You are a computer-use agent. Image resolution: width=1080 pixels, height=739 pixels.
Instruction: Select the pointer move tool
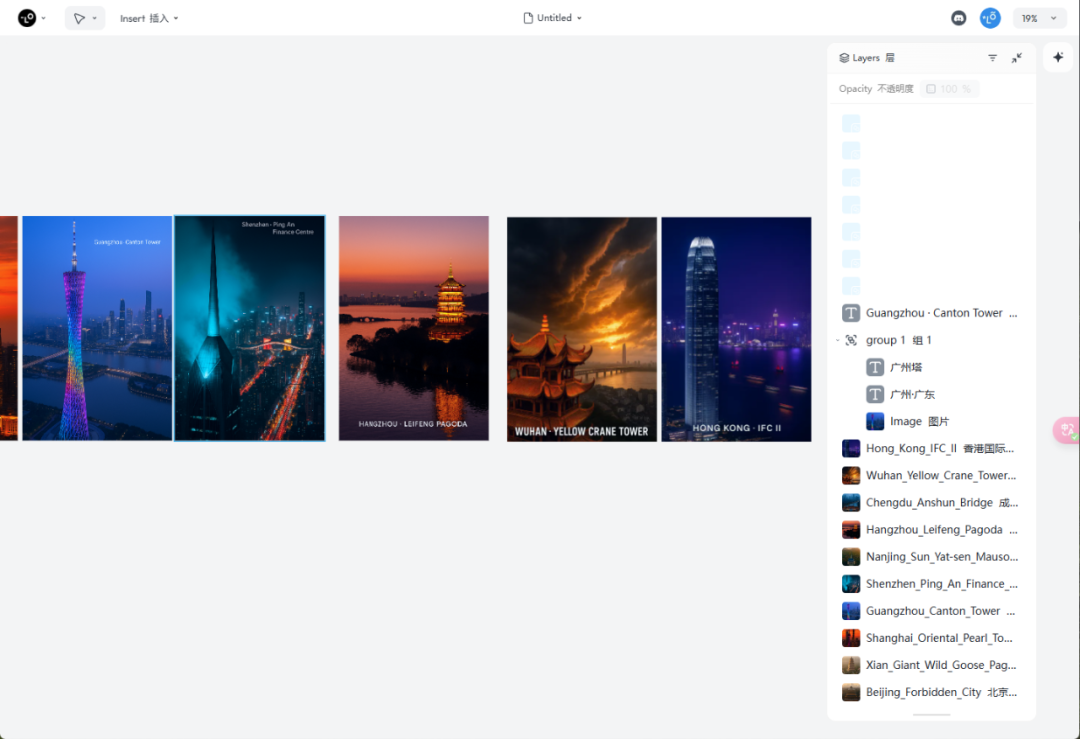(x=79, y=19)
